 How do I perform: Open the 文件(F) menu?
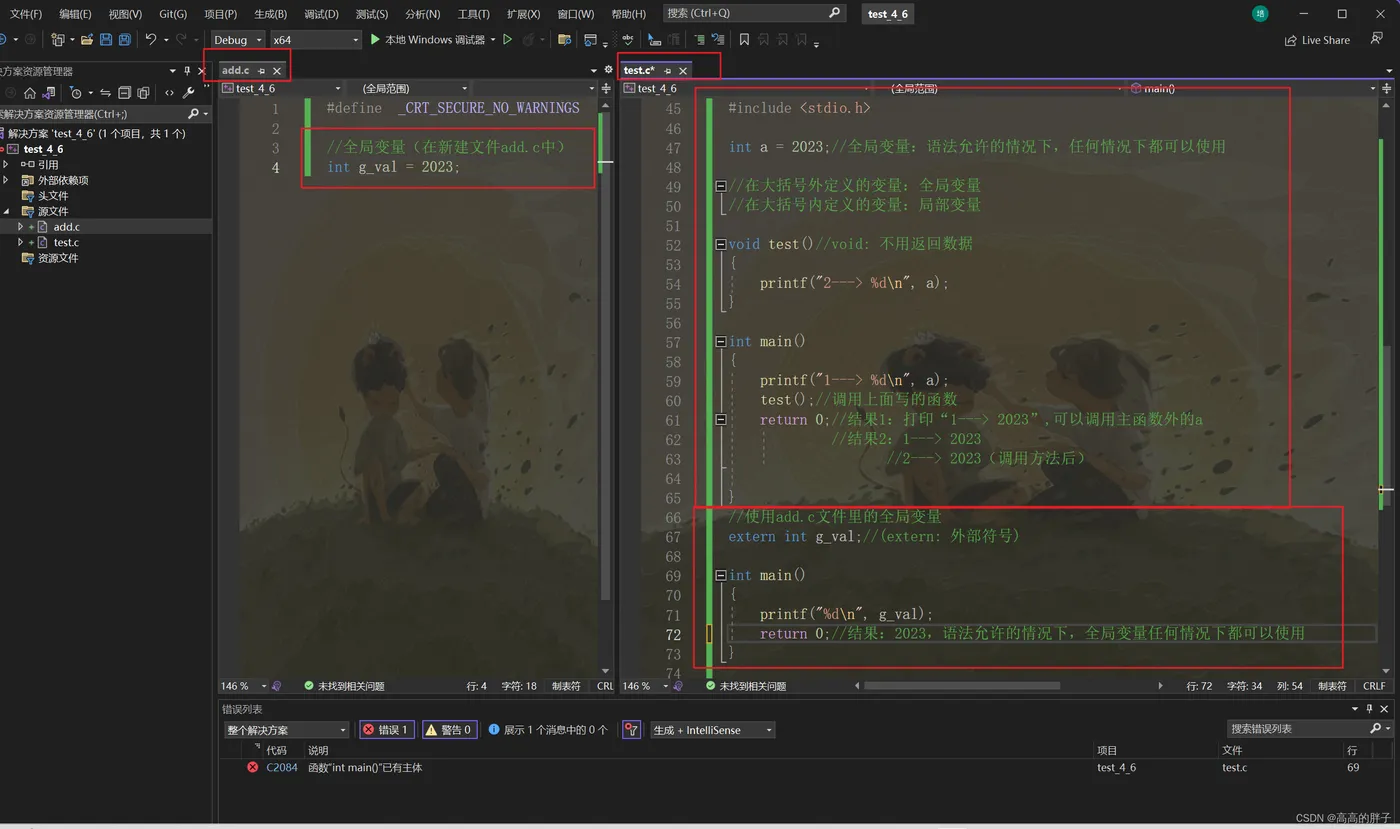coord(26,14)
